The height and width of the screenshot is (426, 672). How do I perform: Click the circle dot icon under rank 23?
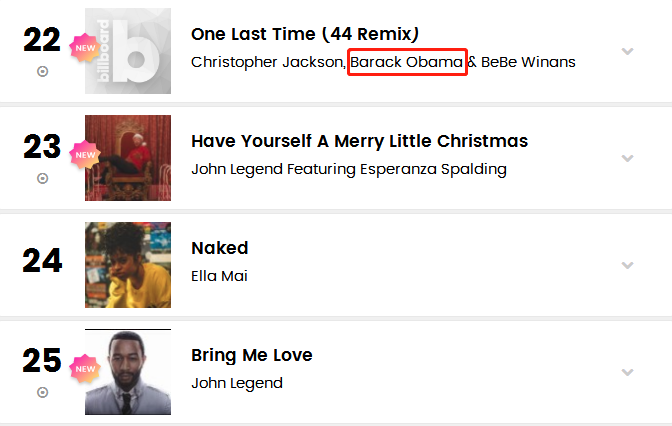pyautogui.click(x=42, y=179)
